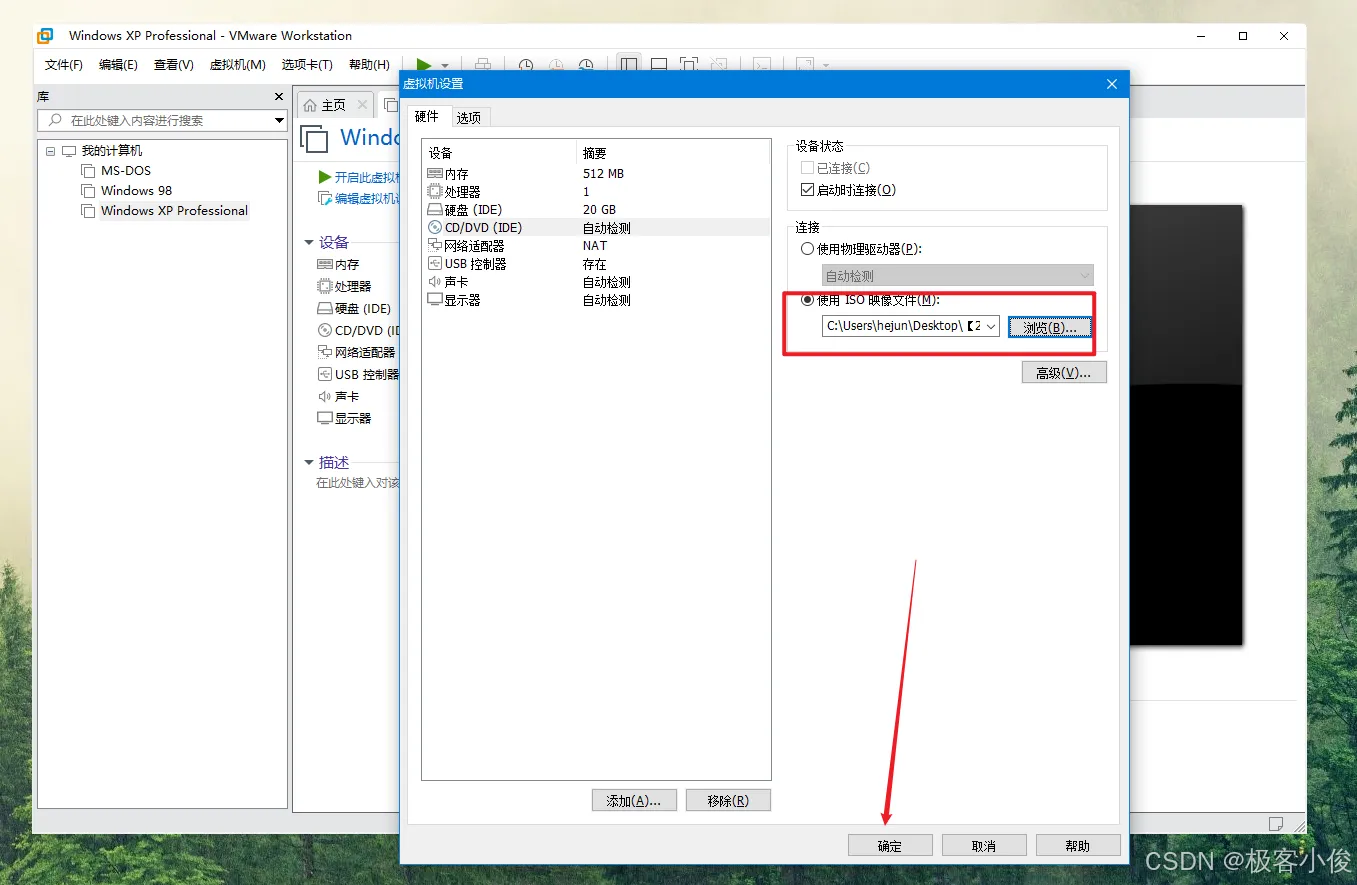Click the 添加(A)... button
The height and width of the screenshot is (885, 1357).
(x=634, y=801)
